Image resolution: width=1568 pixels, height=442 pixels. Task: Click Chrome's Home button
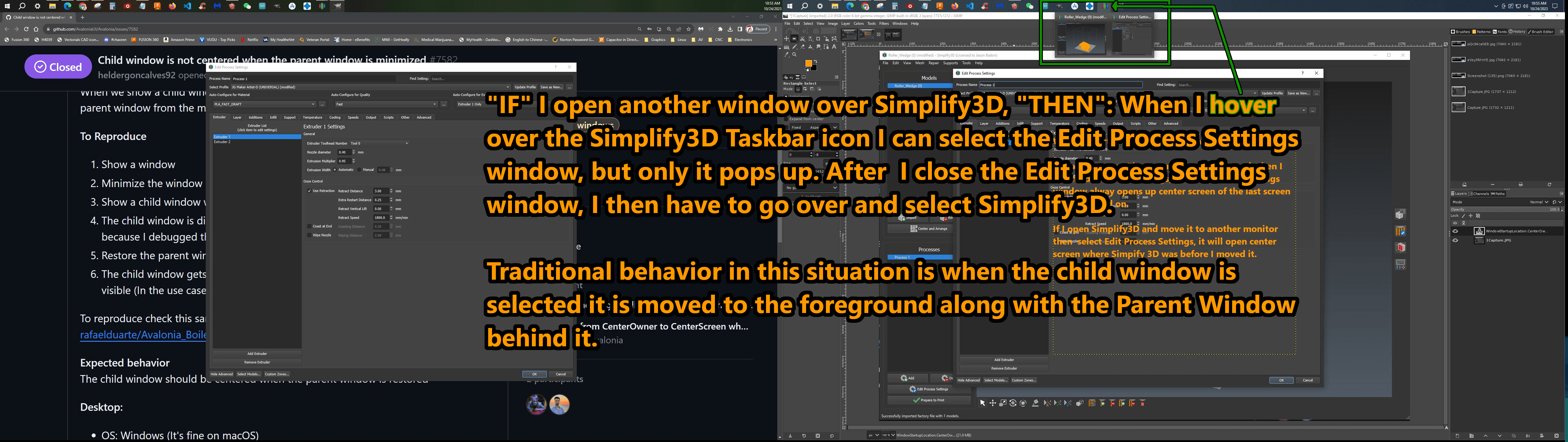(36, 29)
